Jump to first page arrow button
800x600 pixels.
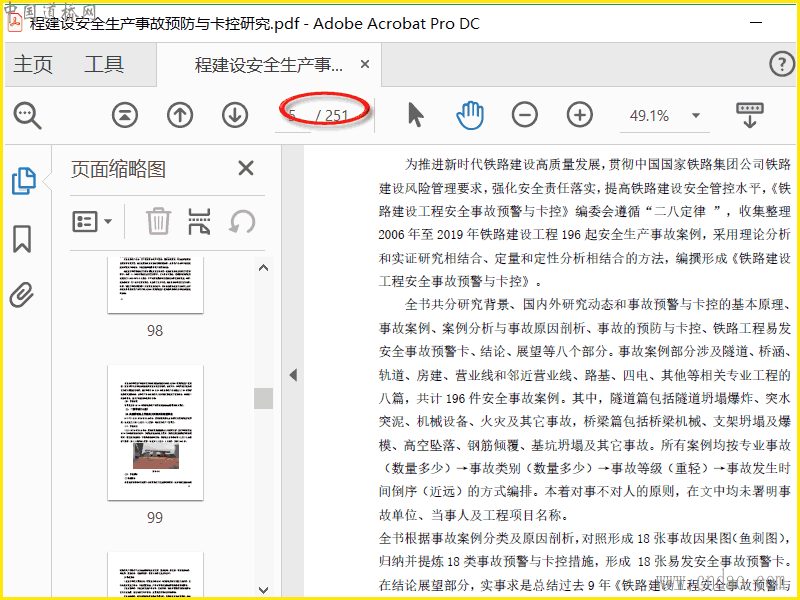point(125,115)
